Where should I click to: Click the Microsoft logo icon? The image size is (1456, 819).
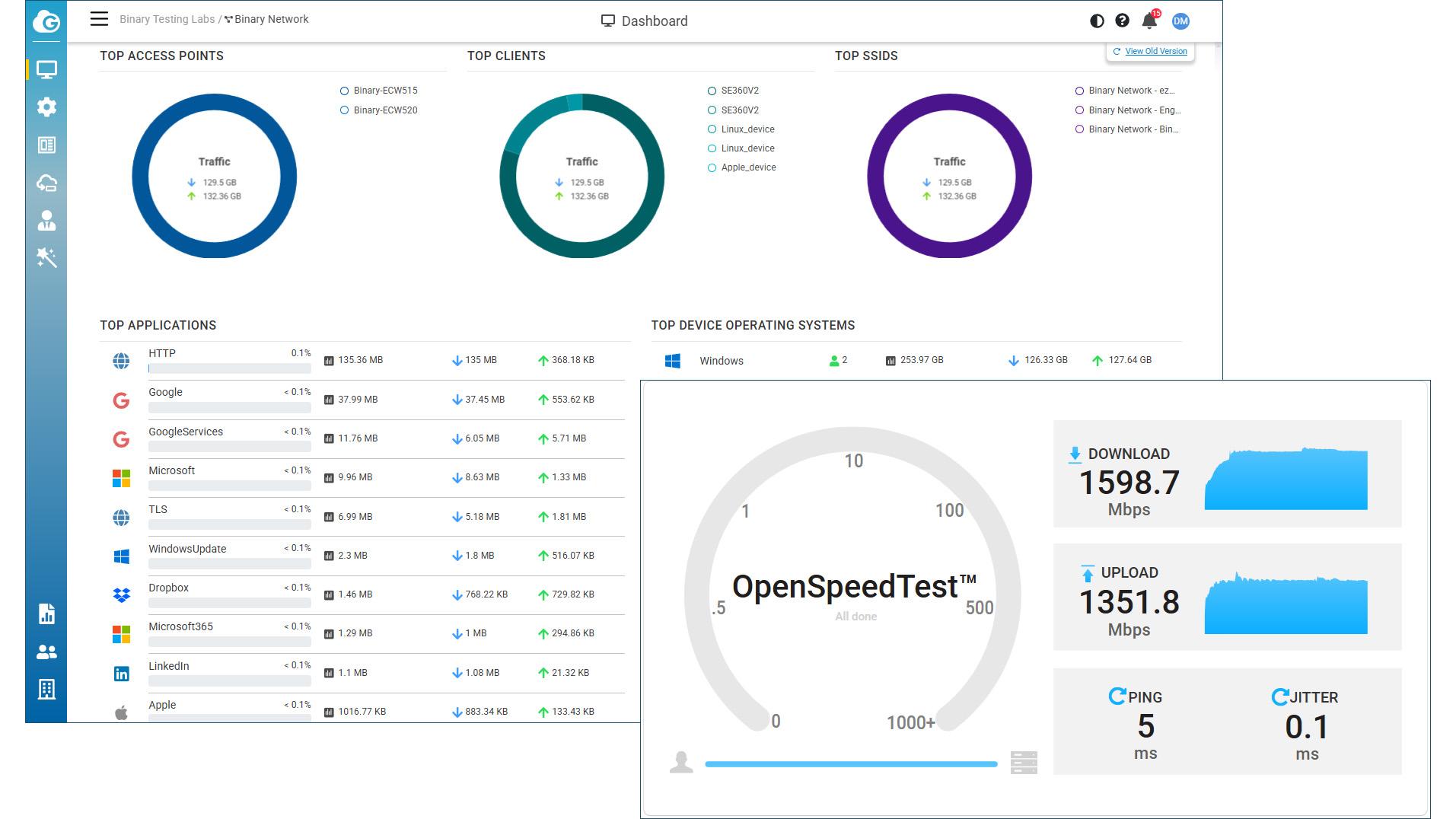[121, 478]
